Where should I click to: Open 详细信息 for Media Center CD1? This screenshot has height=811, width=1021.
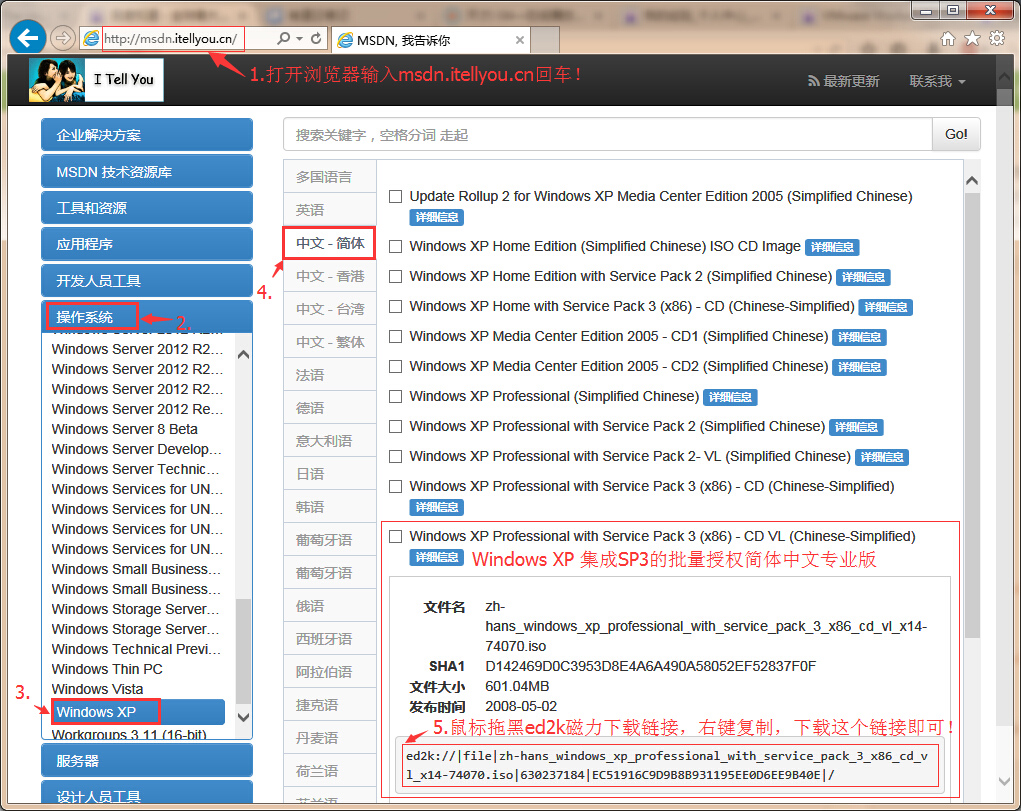[x=860, y=337]
